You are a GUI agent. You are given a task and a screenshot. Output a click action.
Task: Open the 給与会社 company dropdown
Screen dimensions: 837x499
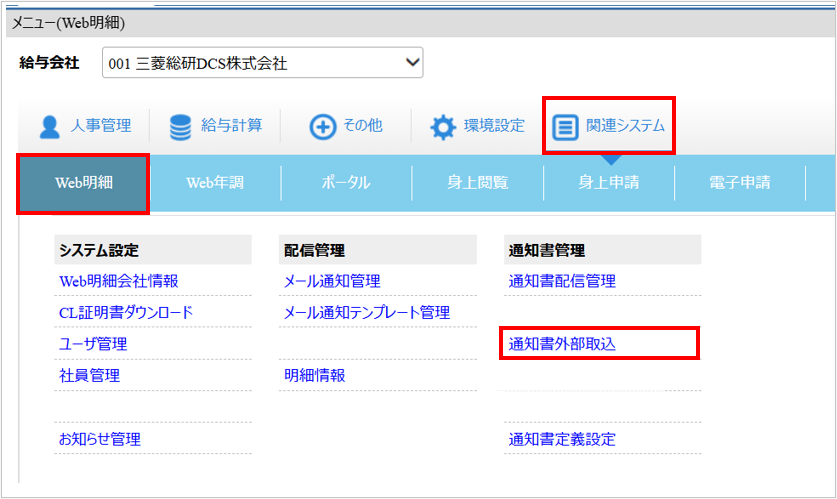pos(263,63)
